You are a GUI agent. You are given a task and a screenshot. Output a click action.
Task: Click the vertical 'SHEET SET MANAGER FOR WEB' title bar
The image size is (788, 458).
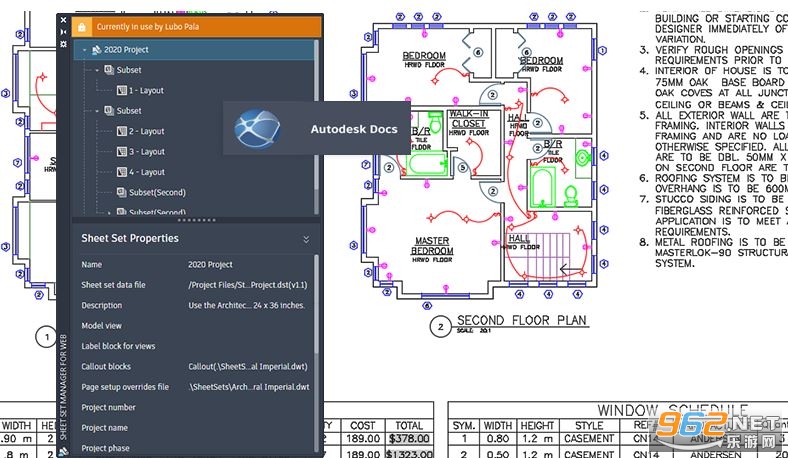tap(63, 386)
